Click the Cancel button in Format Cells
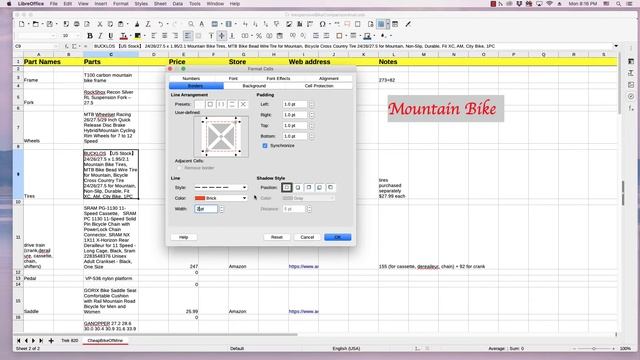 pos(307,237)
